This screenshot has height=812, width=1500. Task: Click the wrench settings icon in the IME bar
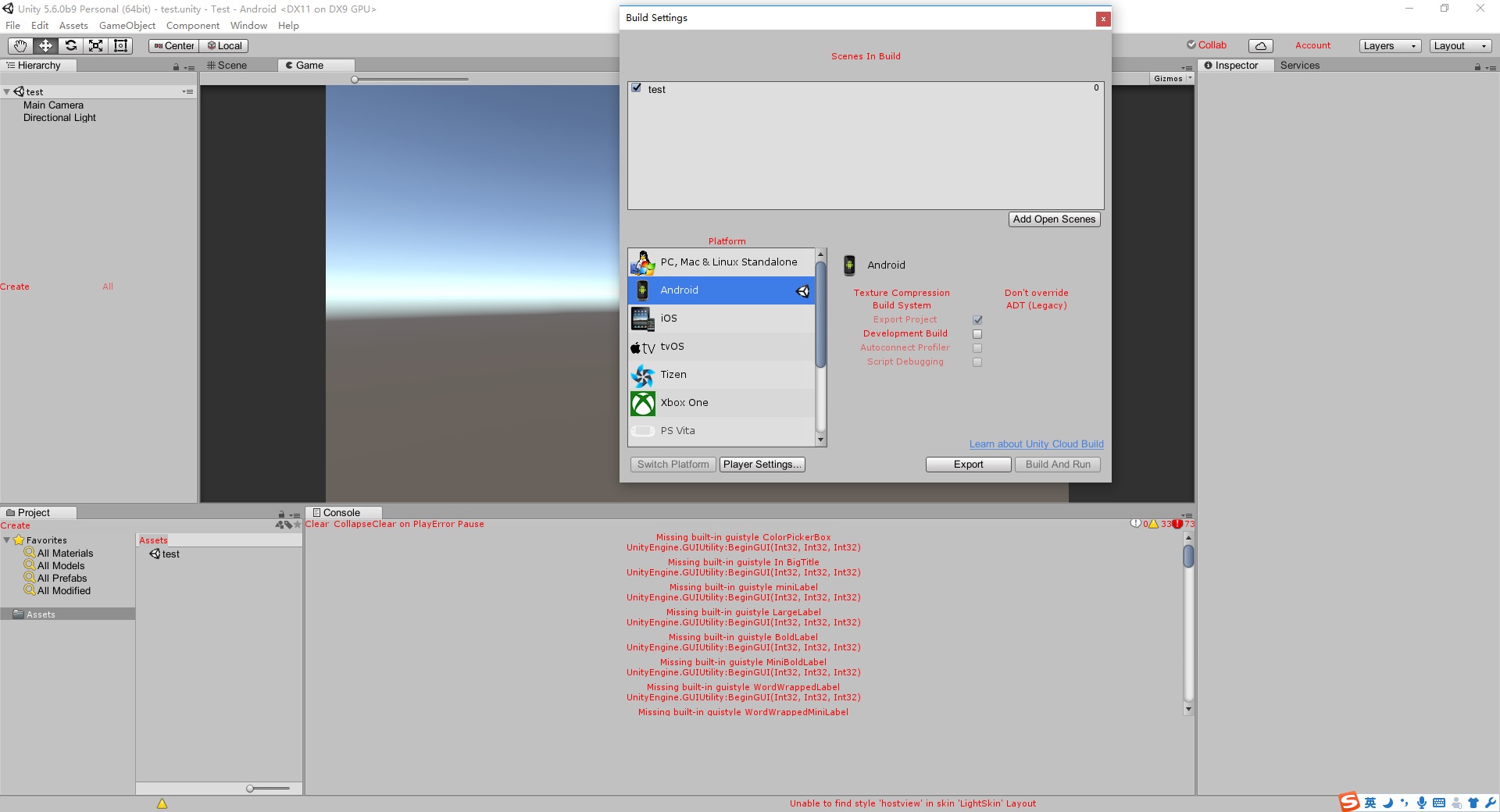point(1491,803)
